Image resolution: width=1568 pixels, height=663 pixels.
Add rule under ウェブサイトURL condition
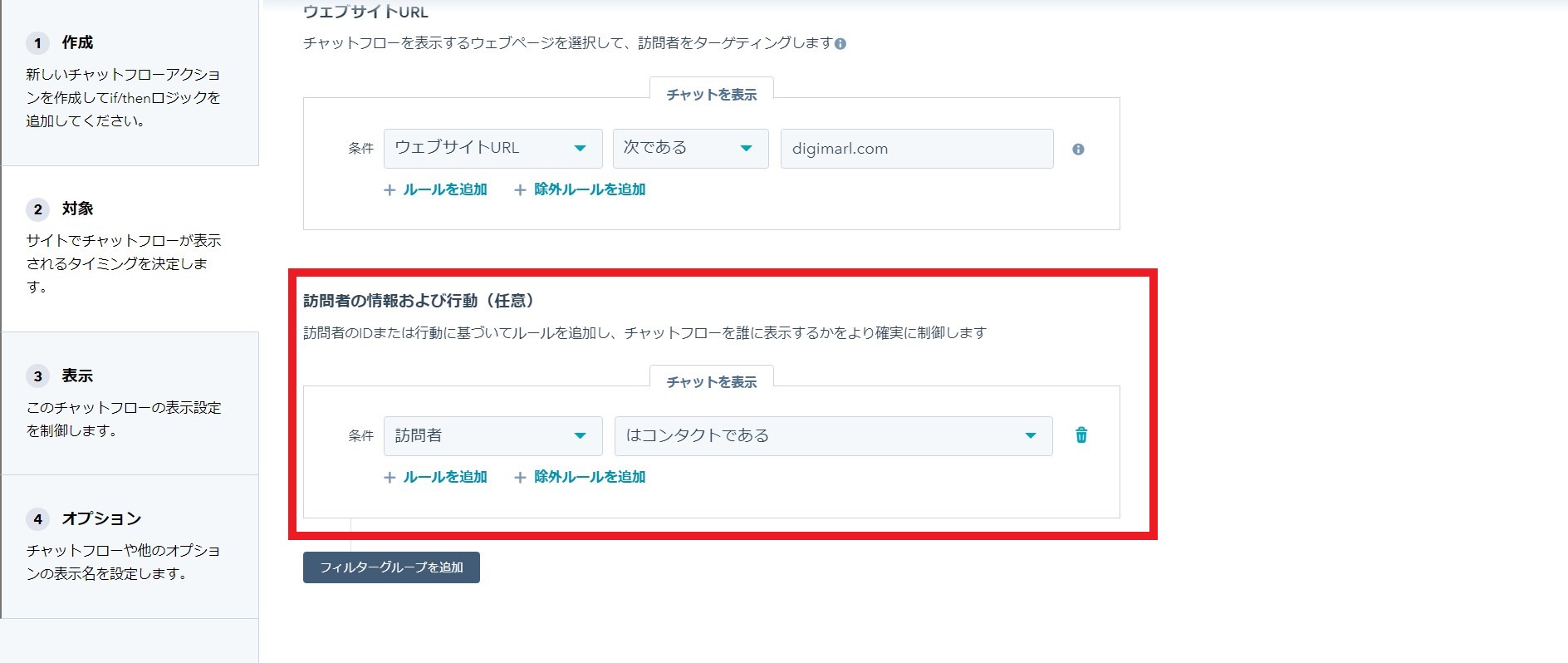pyautogui.click(x=435, y=189)
